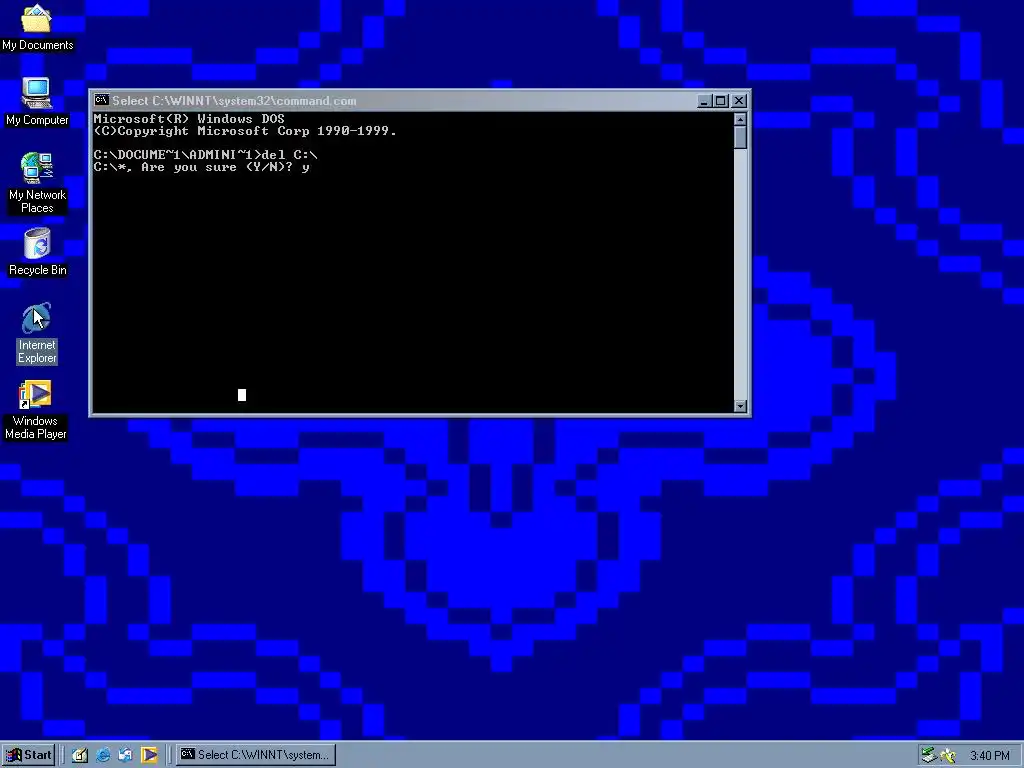1024x768 pixels.
Task: Close the command.com window
Action: (739, 101)
